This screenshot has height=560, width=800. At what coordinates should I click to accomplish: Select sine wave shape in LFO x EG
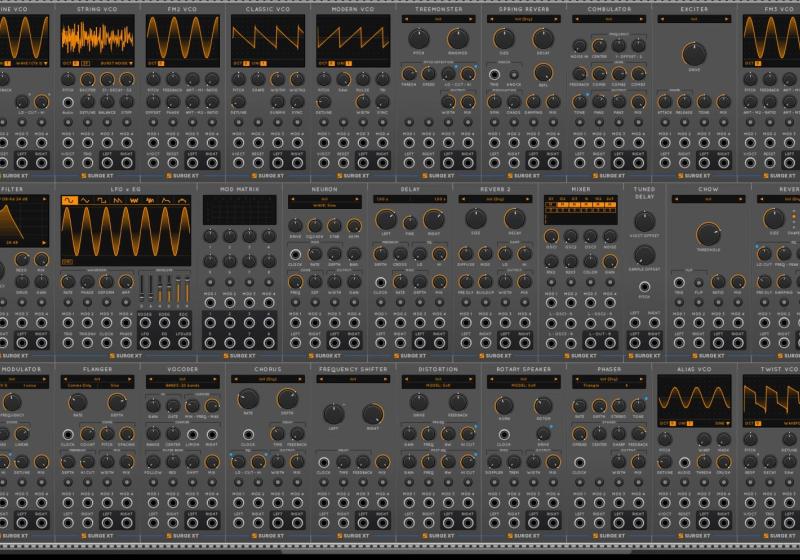68,200
